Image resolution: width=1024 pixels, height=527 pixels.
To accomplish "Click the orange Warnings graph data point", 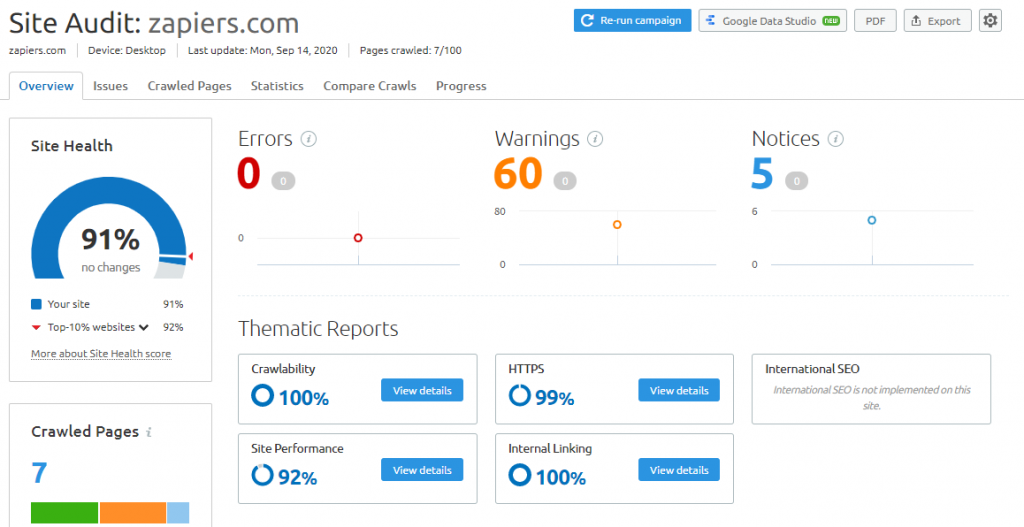I will (617, 225).
